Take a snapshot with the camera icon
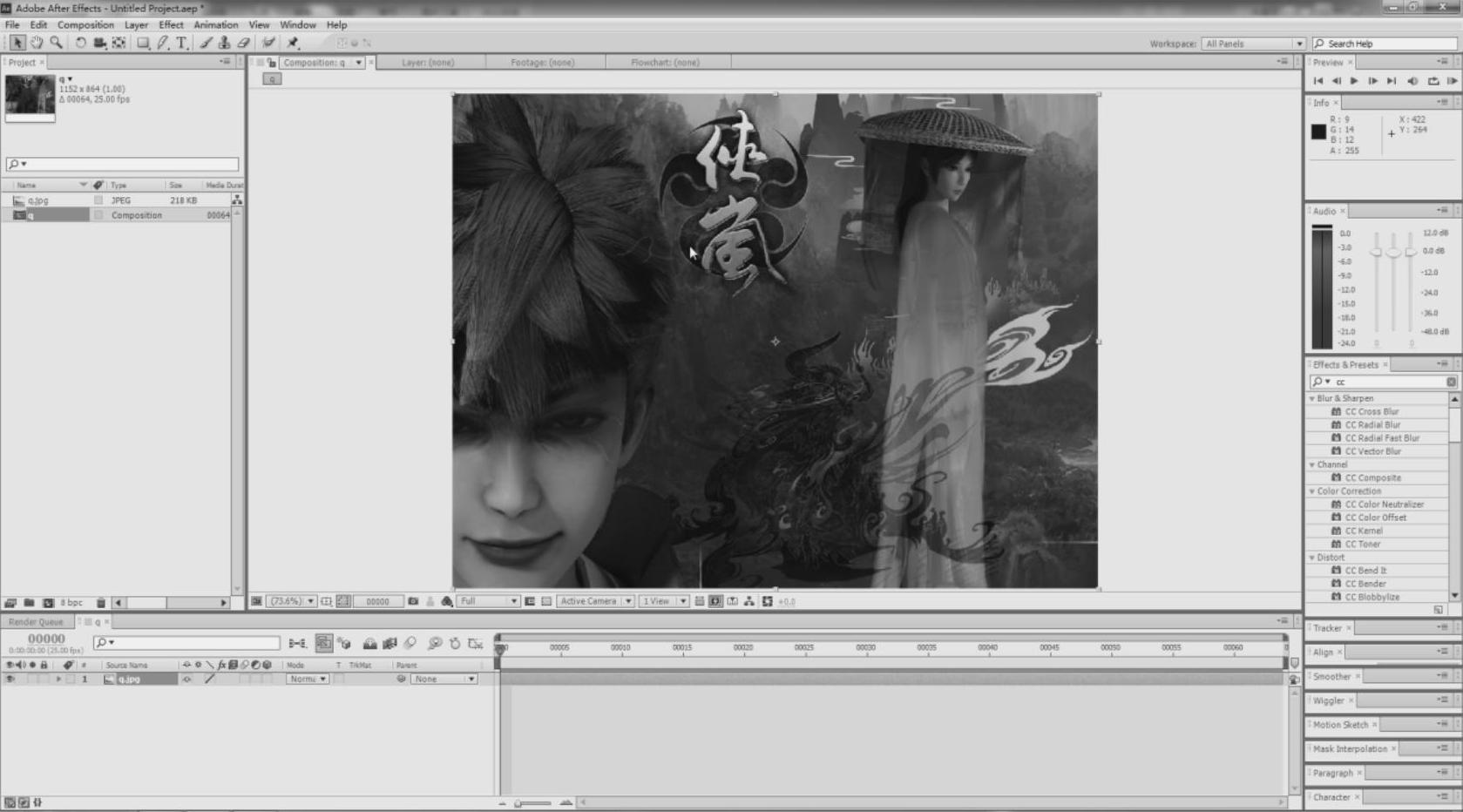The height and width of the screenshot is (812, 1463). [x=413, y=601]
